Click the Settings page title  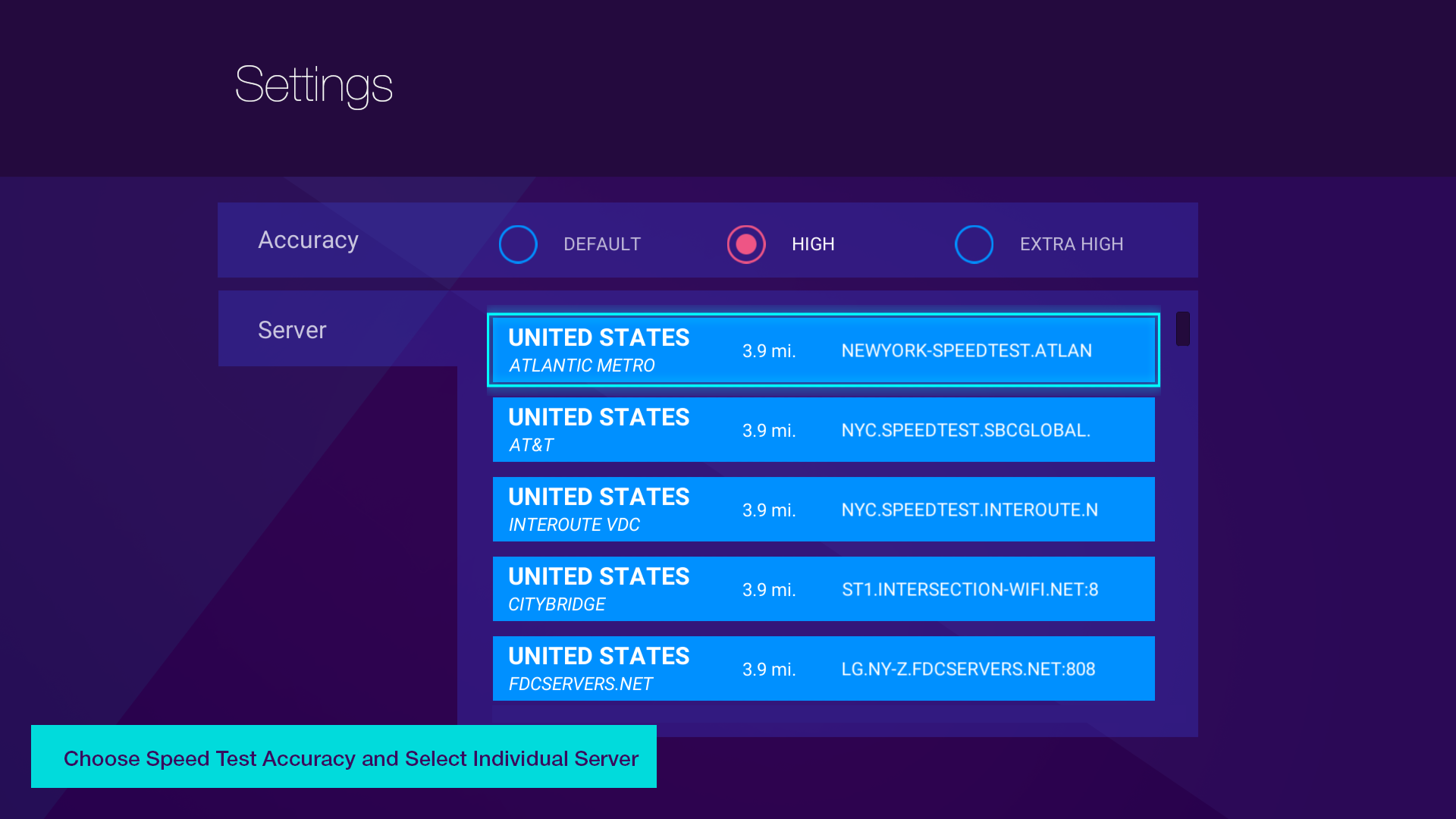(x=313, y=85)
